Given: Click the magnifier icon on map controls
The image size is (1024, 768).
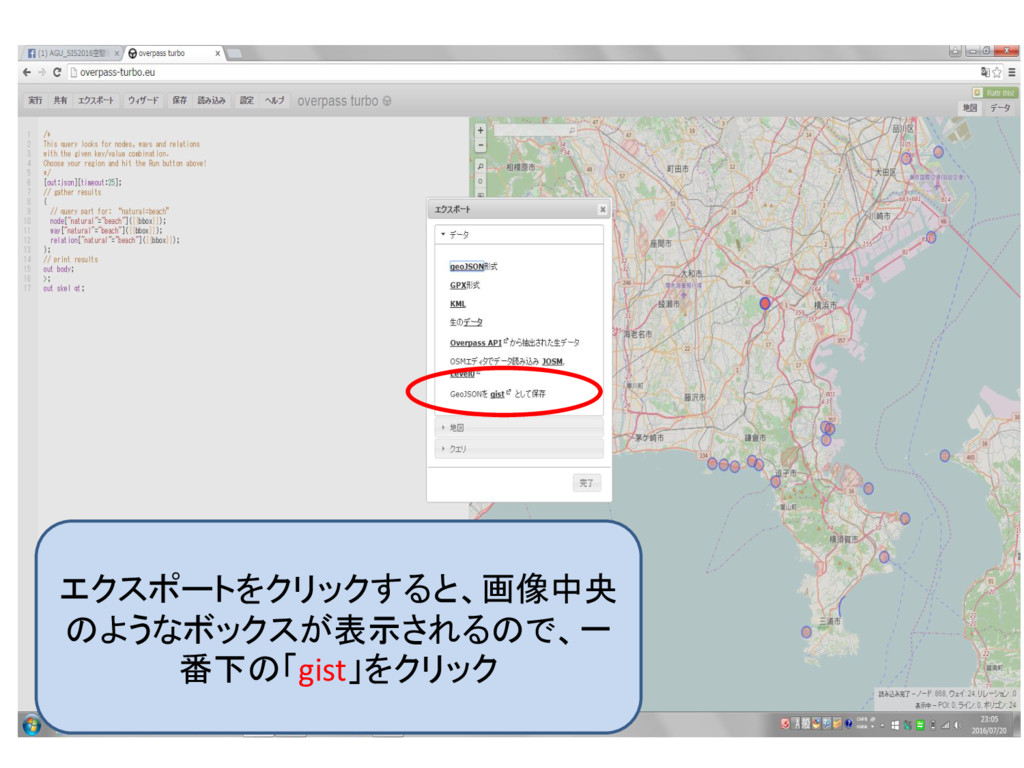Looking at the screenshot, I should (480, 166).
